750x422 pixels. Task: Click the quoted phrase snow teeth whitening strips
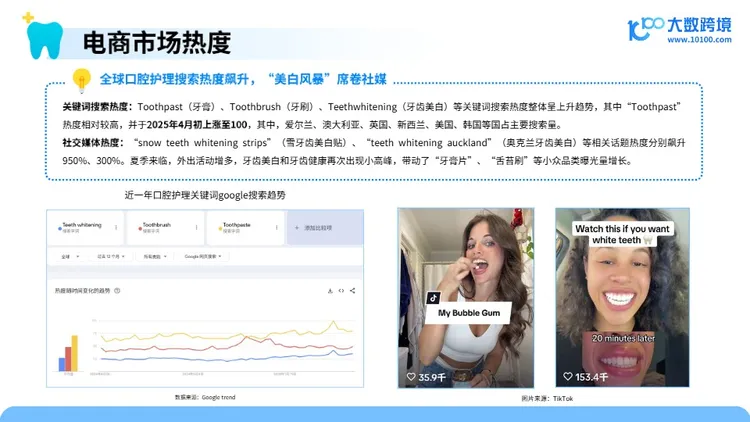coord(202,143)
